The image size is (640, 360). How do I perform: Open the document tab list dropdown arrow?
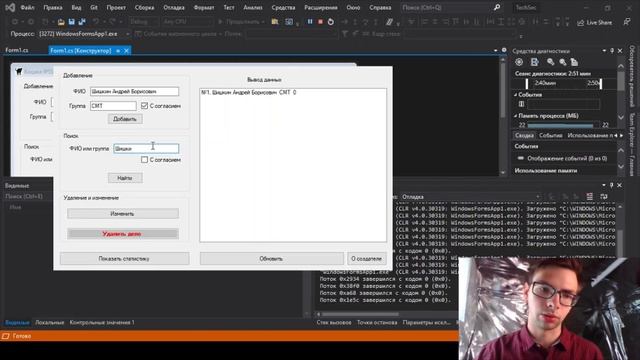(x=496, y=51)
